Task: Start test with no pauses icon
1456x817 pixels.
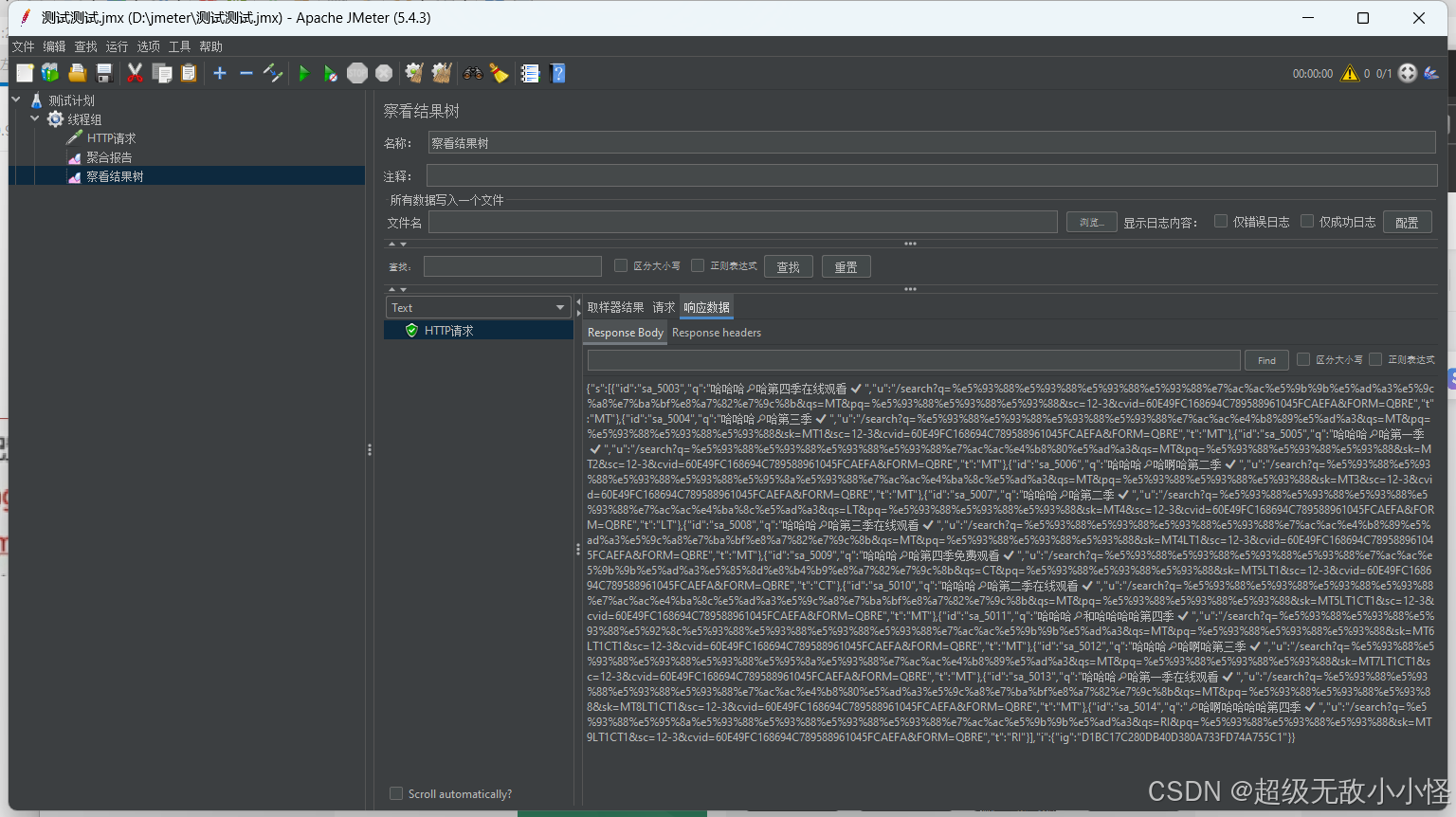Action: pyautogui.click(x=330, y=73)
